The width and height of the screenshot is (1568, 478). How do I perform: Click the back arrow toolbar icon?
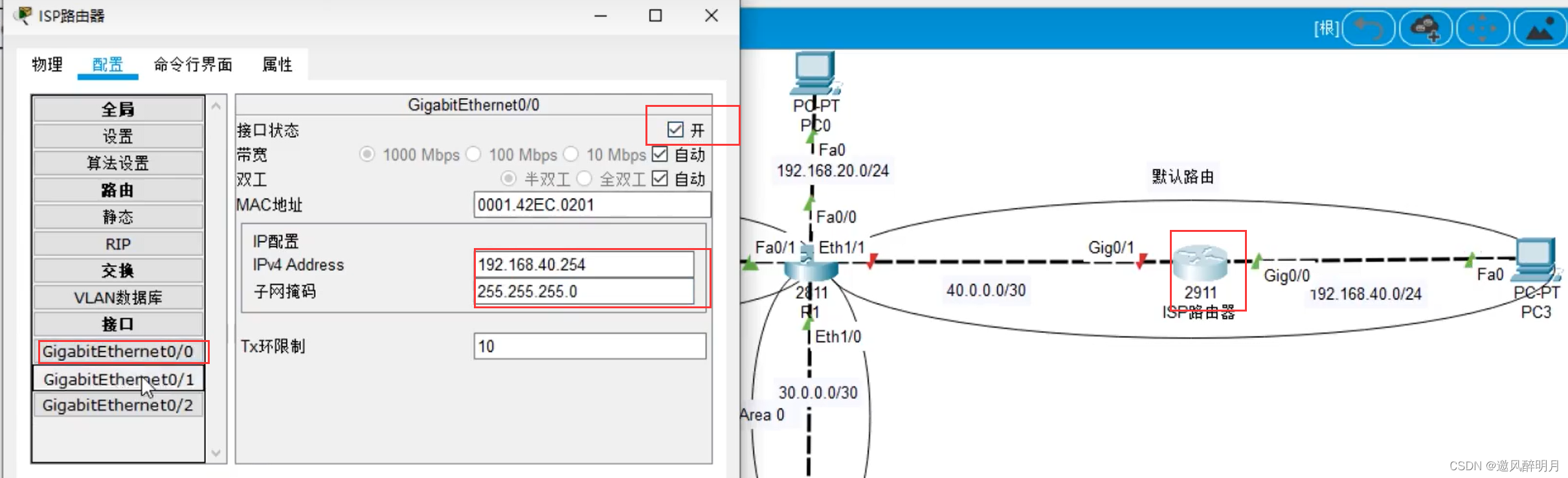click(1369, 28)
